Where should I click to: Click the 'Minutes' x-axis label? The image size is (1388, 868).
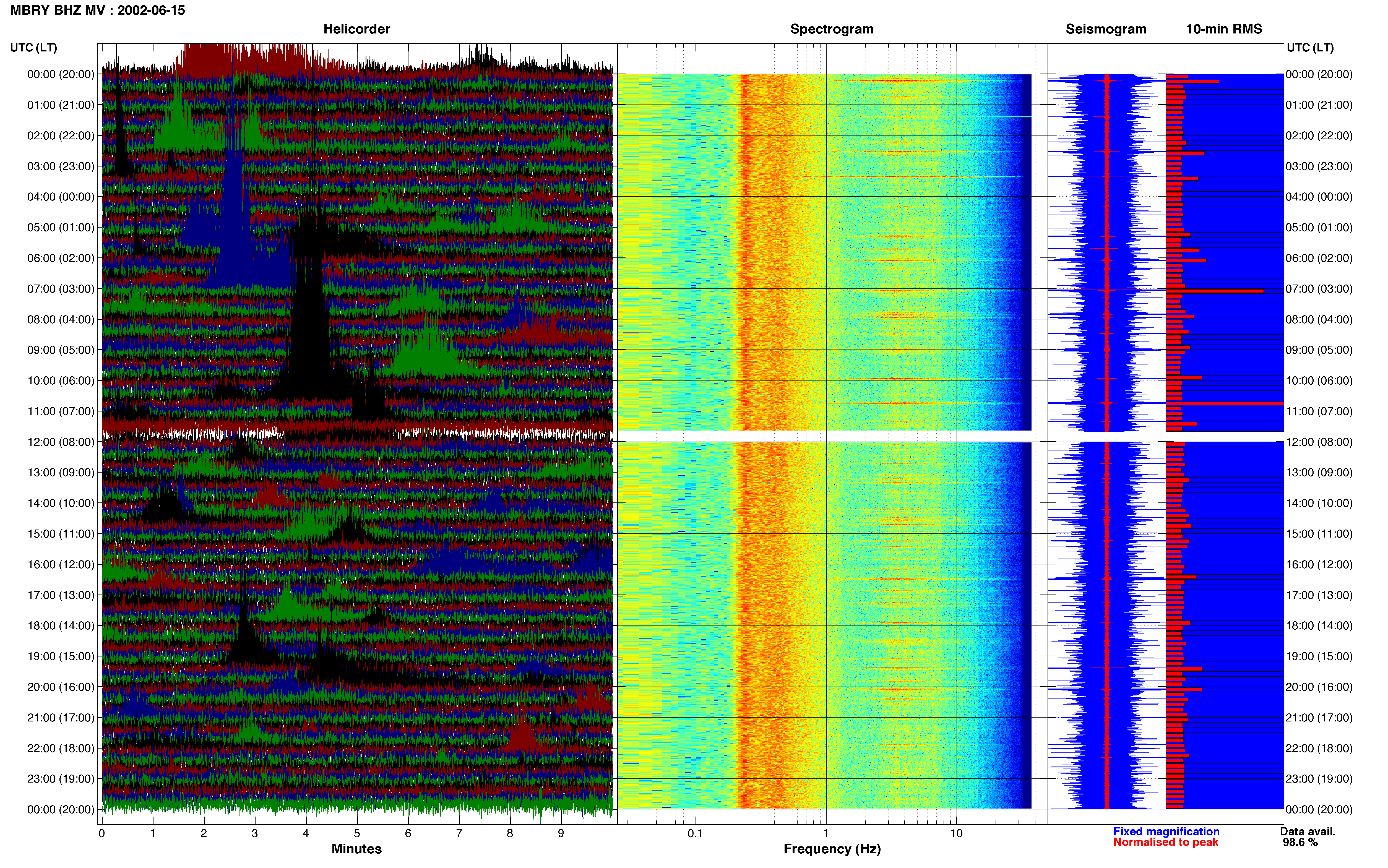click(x=356, y=849)
